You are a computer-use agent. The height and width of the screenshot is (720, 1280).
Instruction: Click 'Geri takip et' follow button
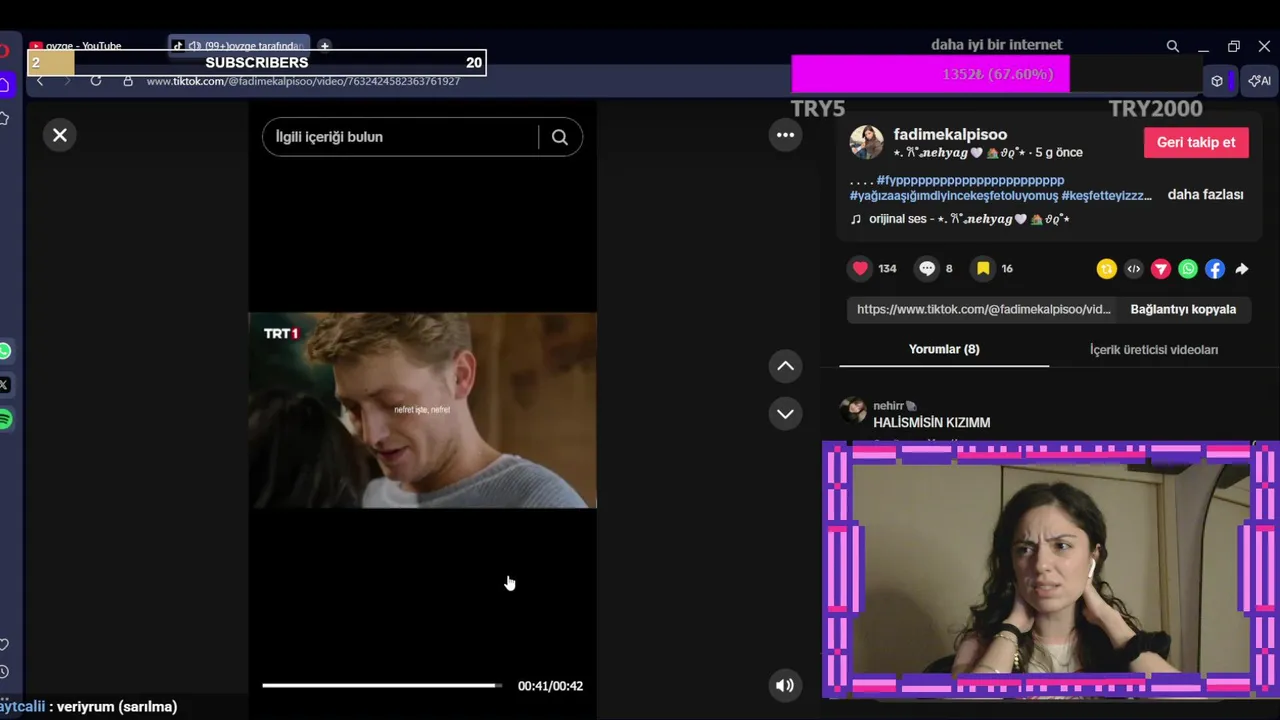point(1196,142)
